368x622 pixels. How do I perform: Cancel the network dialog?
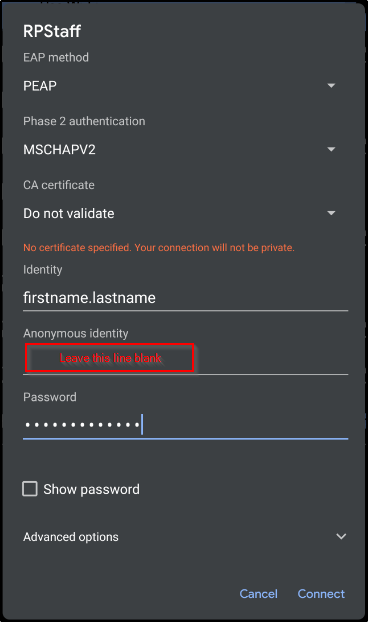pos(259,593)
